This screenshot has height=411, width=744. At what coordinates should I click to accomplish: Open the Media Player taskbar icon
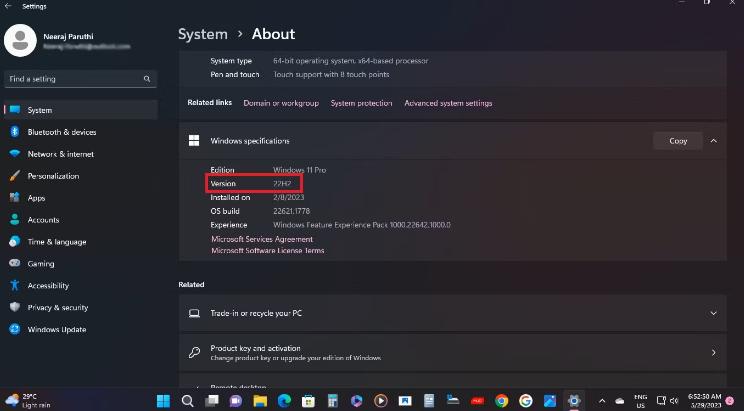point(381,401)
